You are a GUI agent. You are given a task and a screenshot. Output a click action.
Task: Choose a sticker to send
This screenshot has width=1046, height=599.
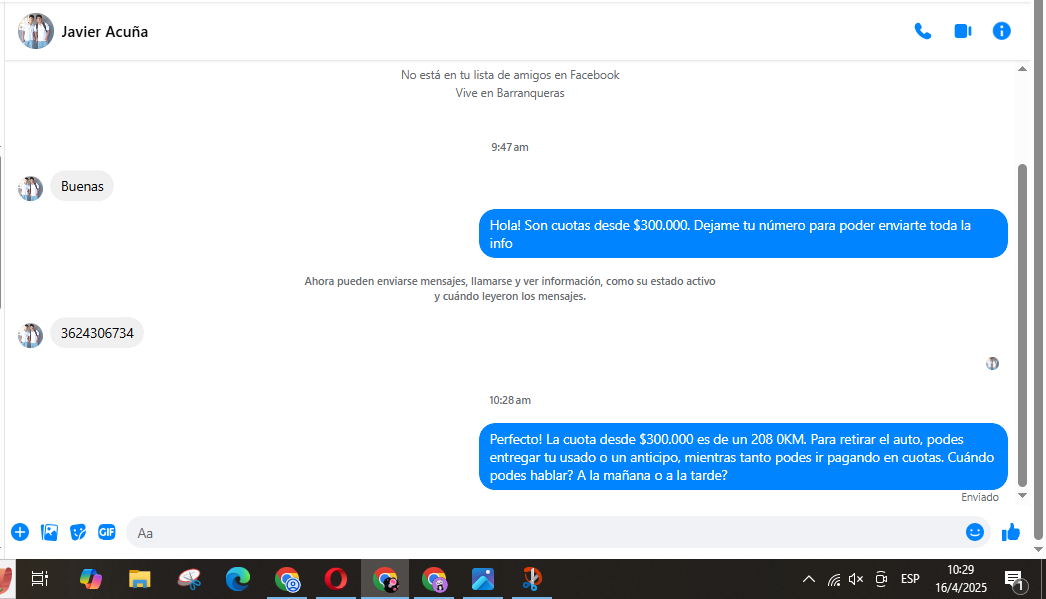tap(78, 532)
